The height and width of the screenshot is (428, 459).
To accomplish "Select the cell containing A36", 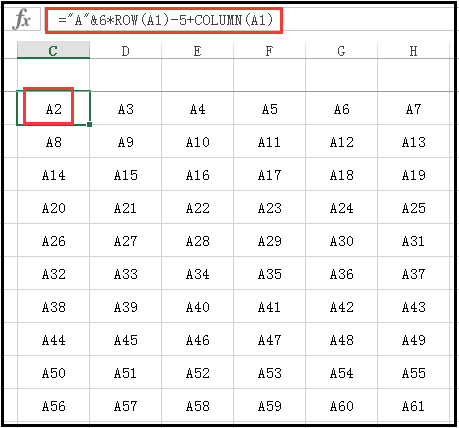I will coord(341,273).
